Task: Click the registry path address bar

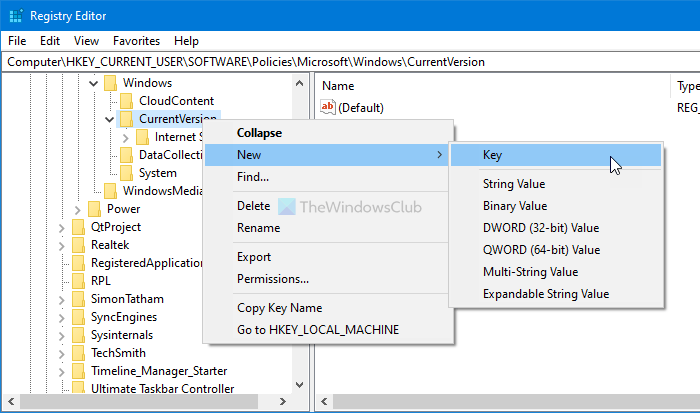Action: click(351, 62)
